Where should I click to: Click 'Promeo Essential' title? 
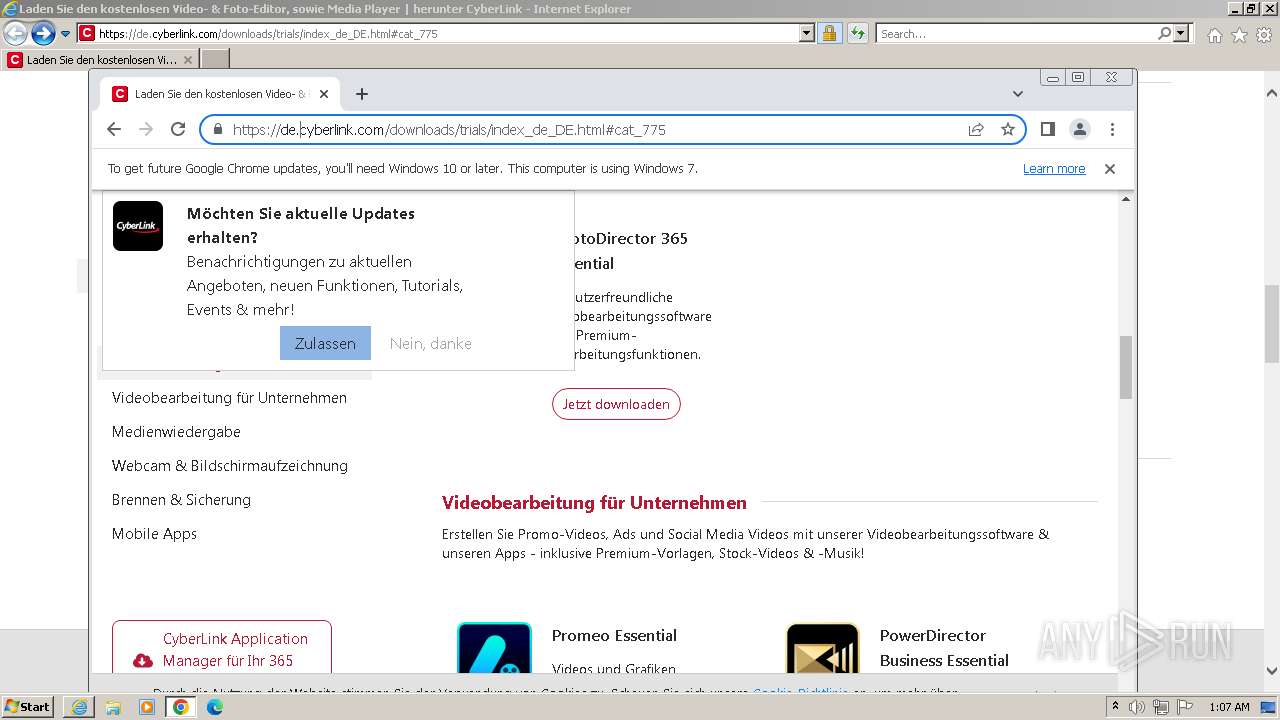tap(614, 636)
